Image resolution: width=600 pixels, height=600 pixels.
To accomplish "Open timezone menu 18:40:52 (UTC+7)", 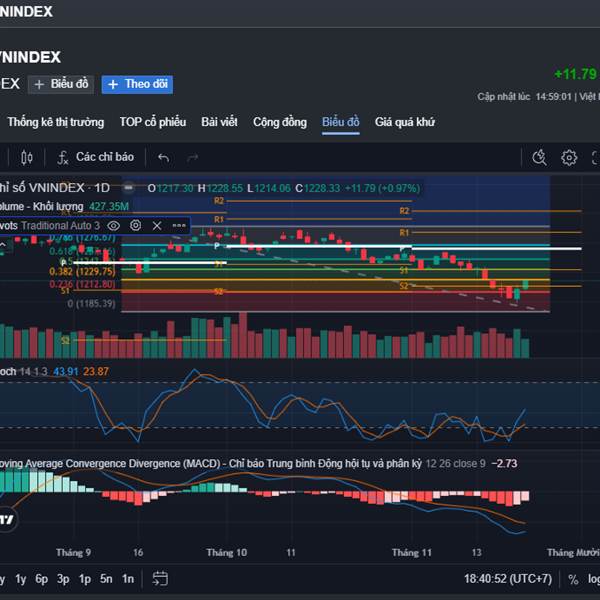I will (508, 579).
